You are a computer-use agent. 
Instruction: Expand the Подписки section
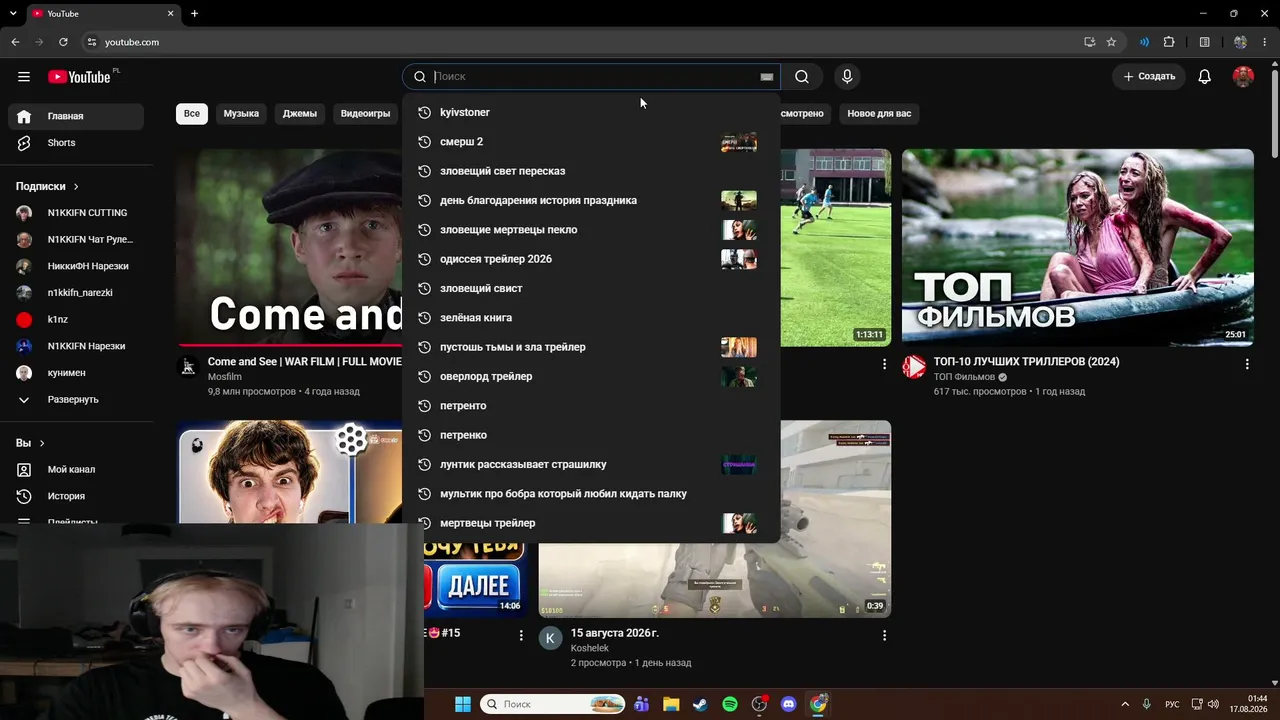(47, 187)
